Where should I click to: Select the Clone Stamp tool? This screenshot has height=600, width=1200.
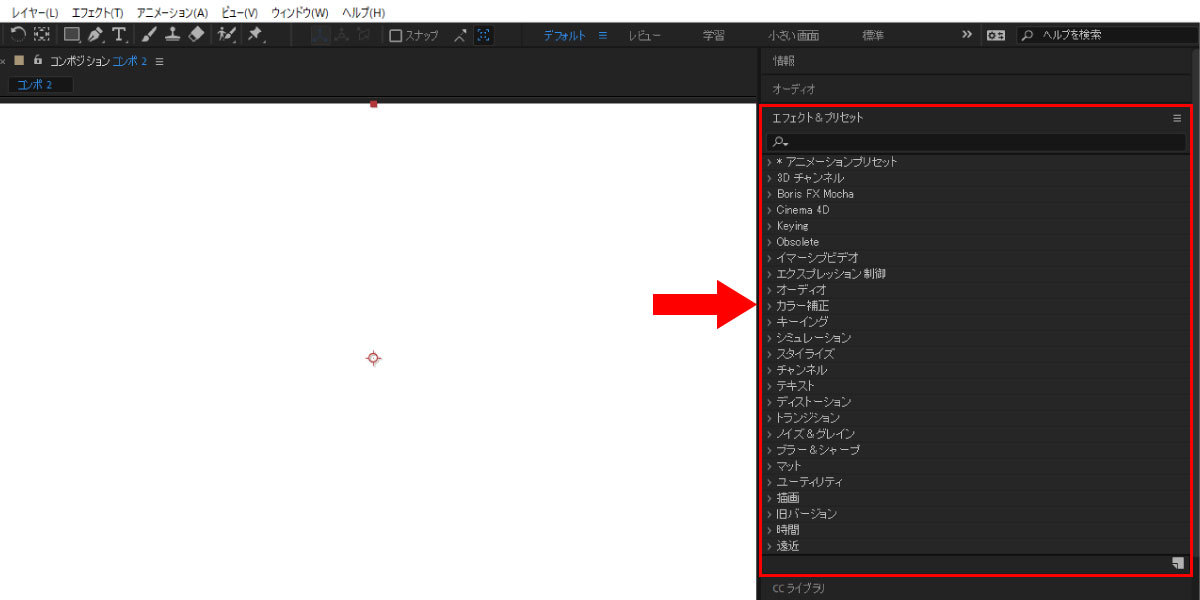coord(172,34)
